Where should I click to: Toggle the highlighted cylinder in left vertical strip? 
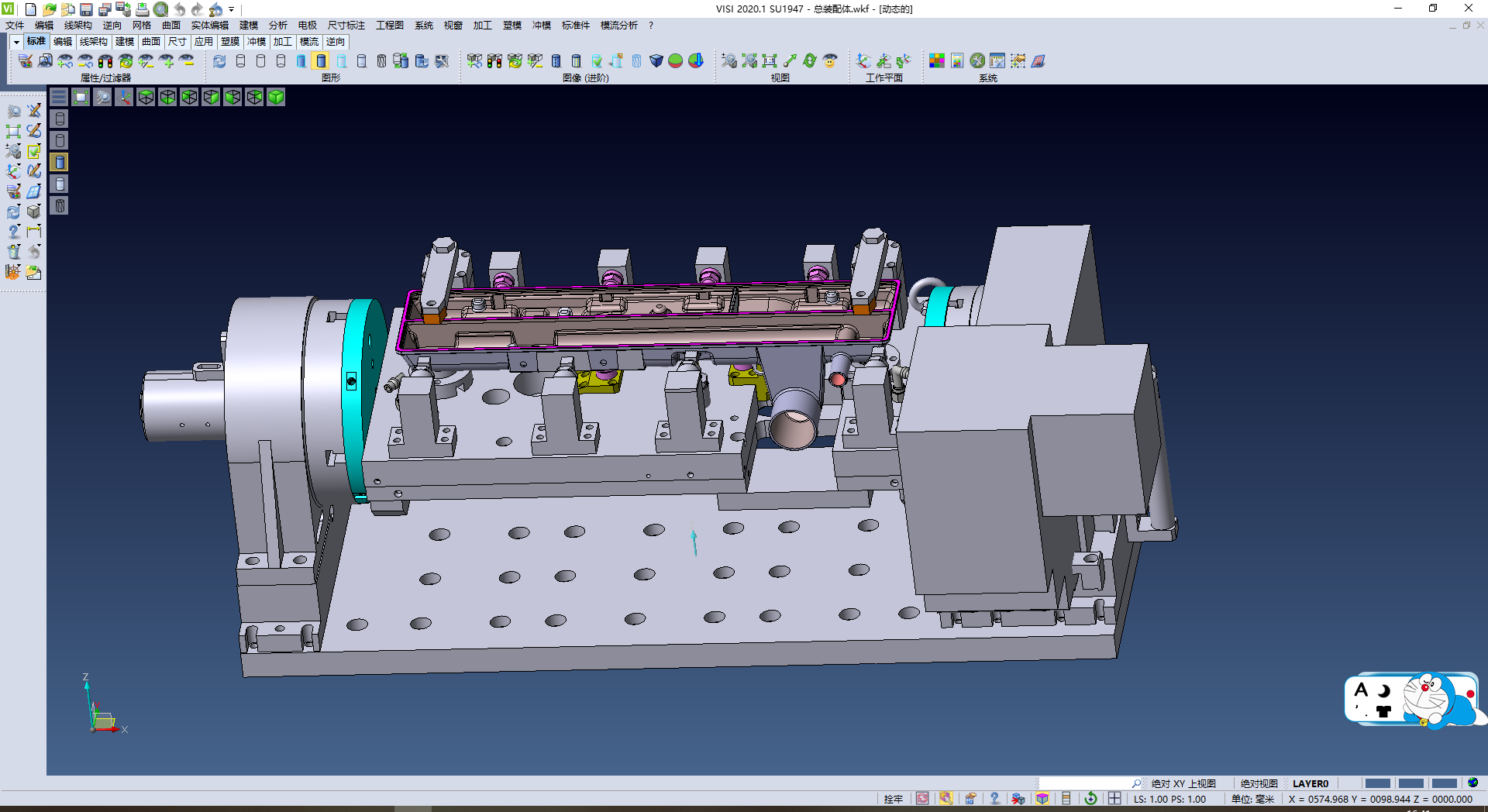[x=60, y=162]
